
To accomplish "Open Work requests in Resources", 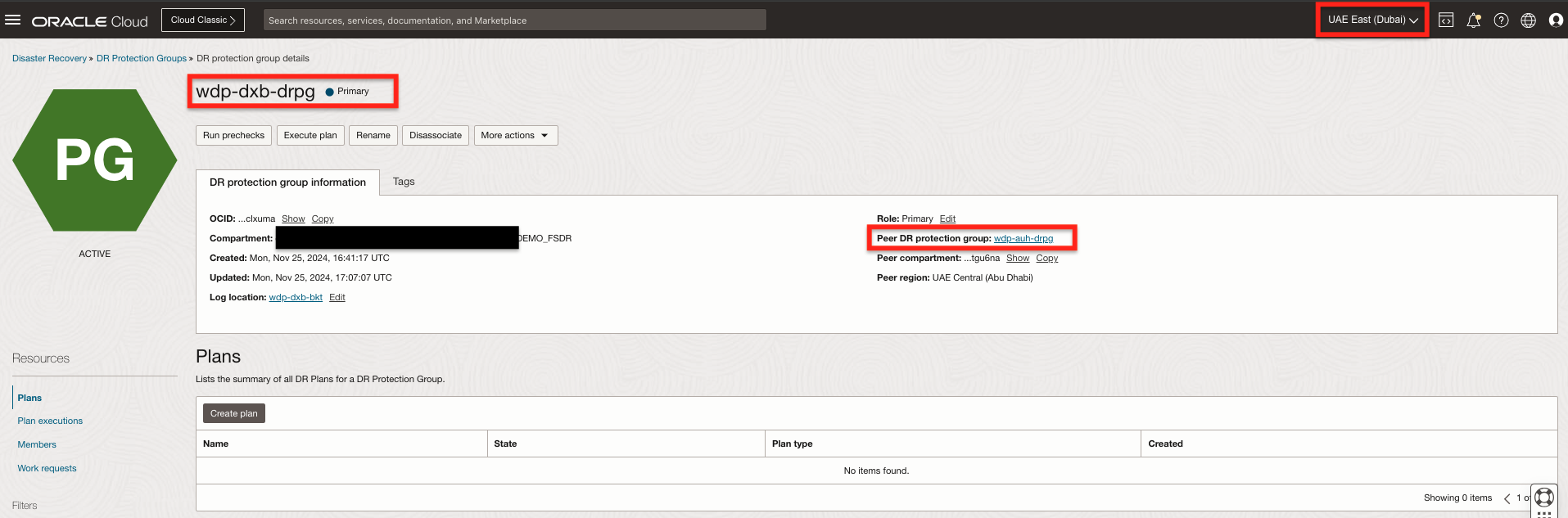I will click(47, 468).
